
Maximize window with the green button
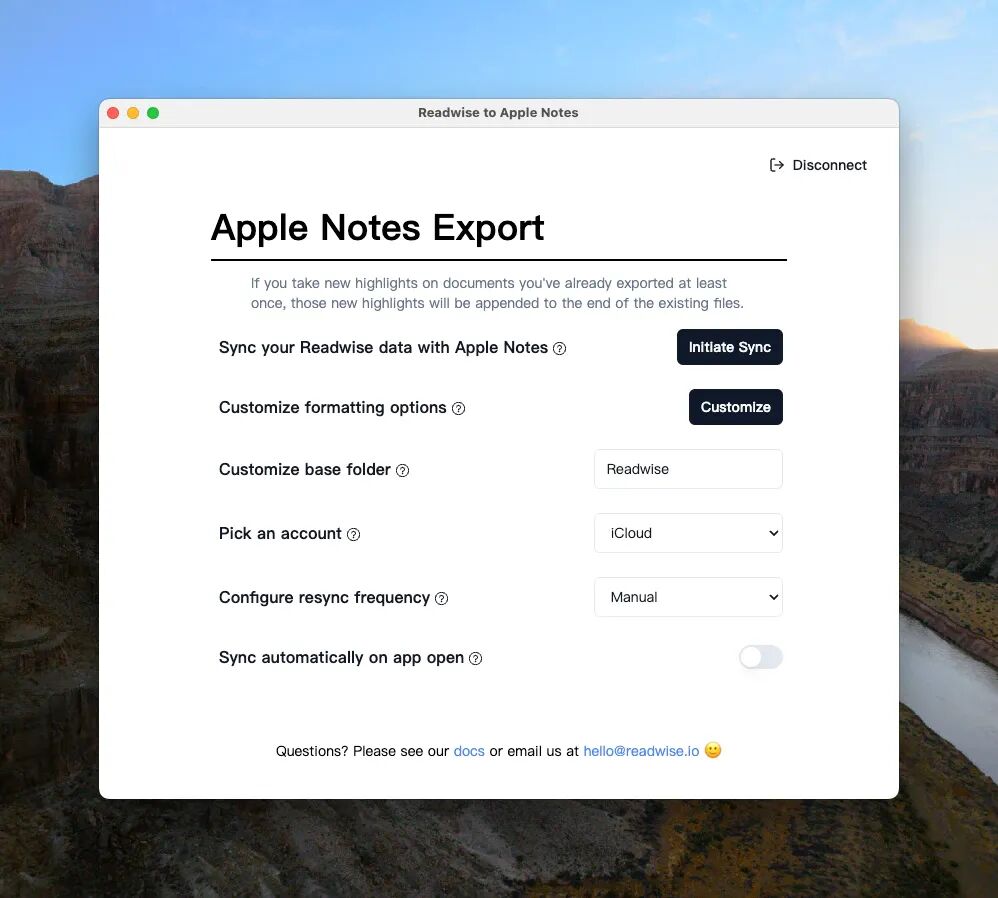pos(153,113)
